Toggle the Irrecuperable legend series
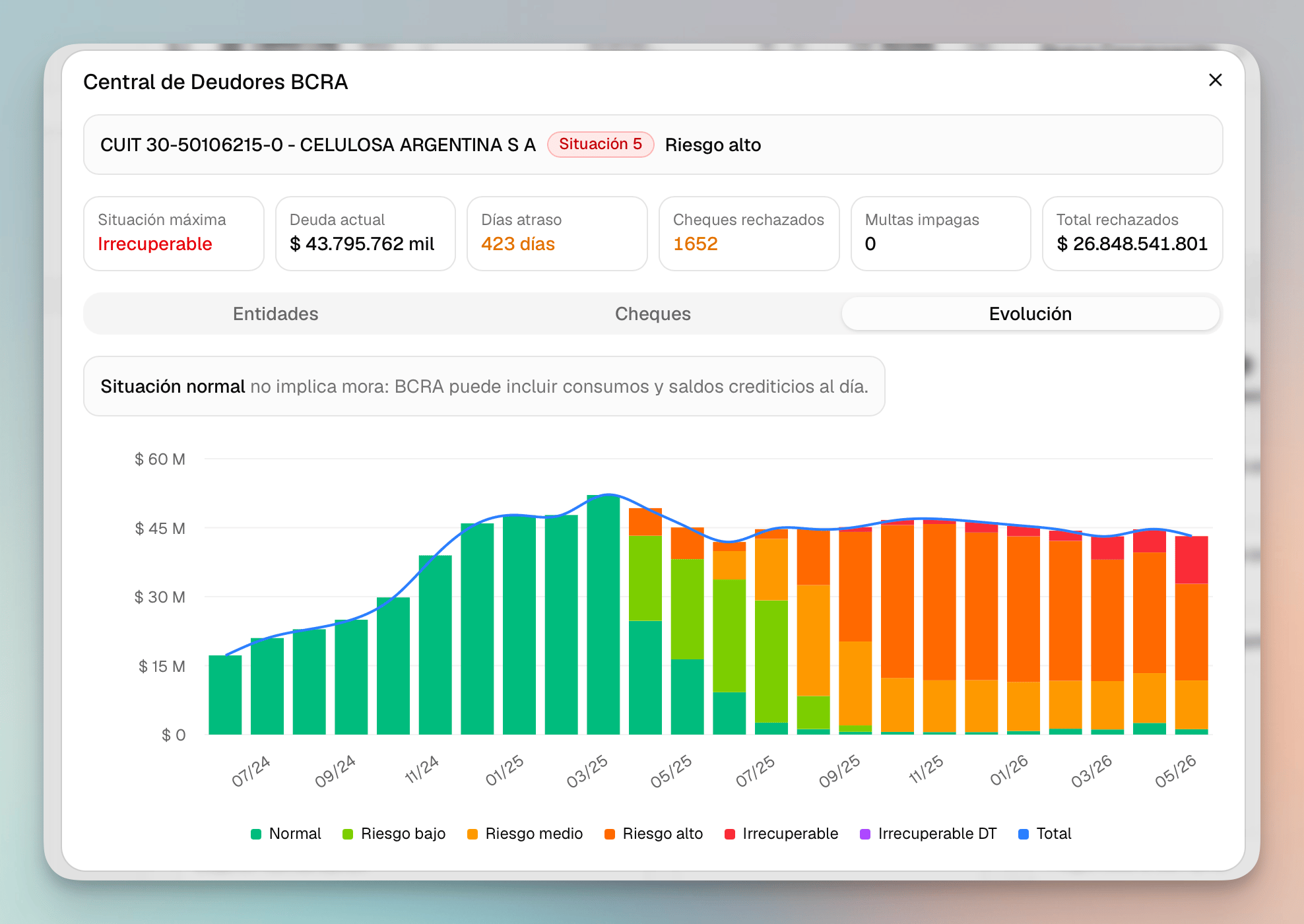This screenshot has width=1304, height=924. (x=781, y=834)
